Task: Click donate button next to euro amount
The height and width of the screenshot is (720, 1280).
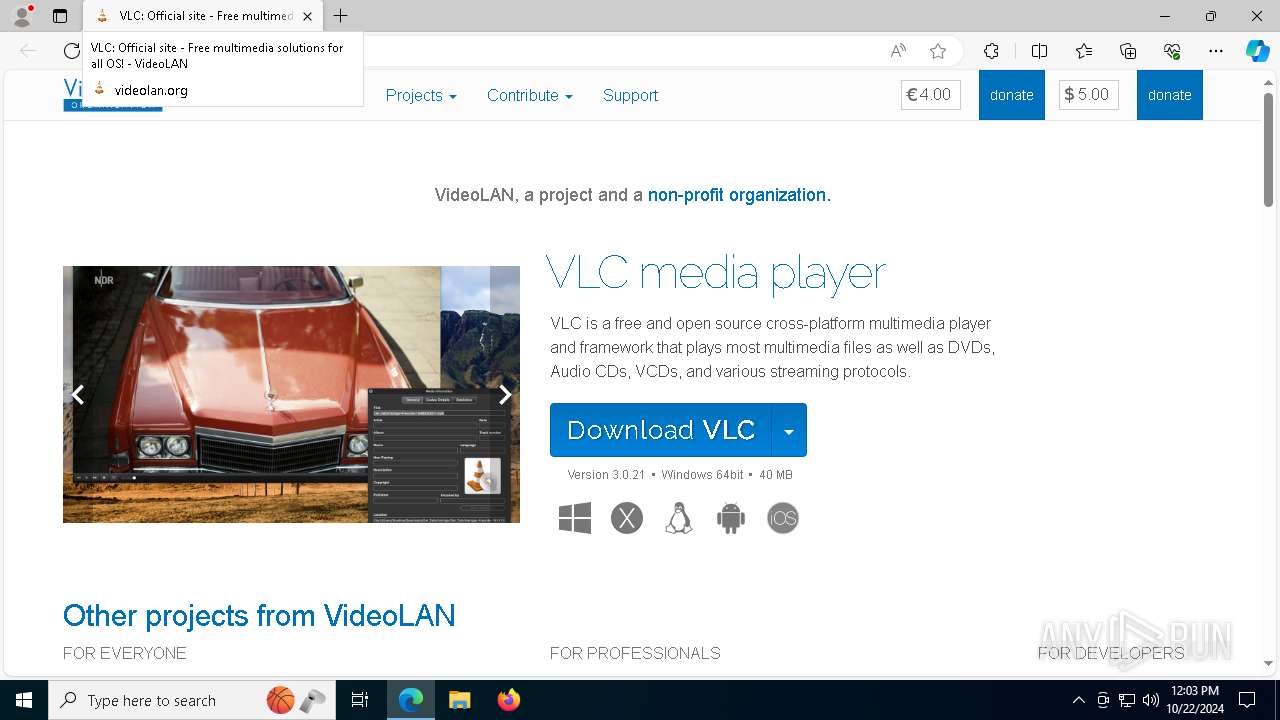Action: [1012, 95]
